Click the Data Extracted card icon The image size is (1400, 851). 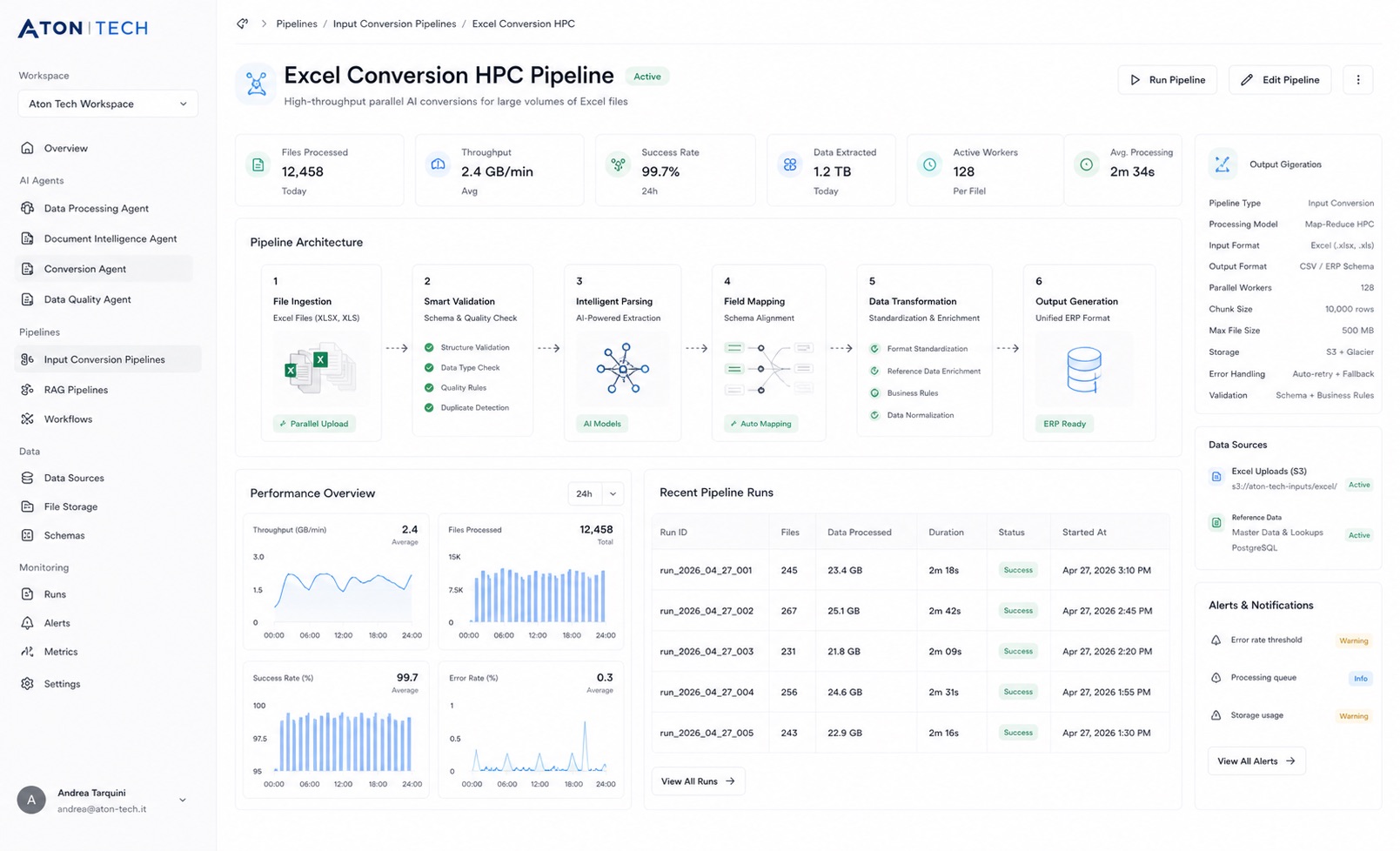point(789,164)
